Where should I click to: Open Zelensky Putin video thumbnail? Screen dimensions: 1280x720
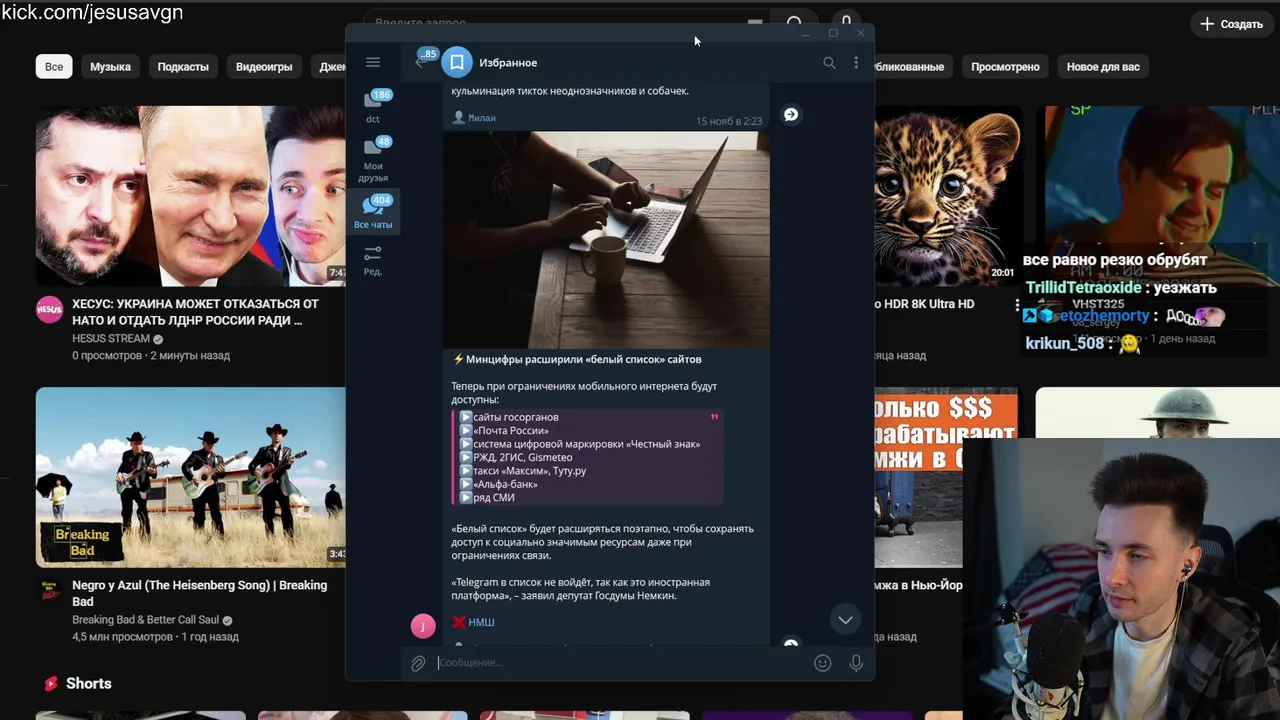point(190,196)
